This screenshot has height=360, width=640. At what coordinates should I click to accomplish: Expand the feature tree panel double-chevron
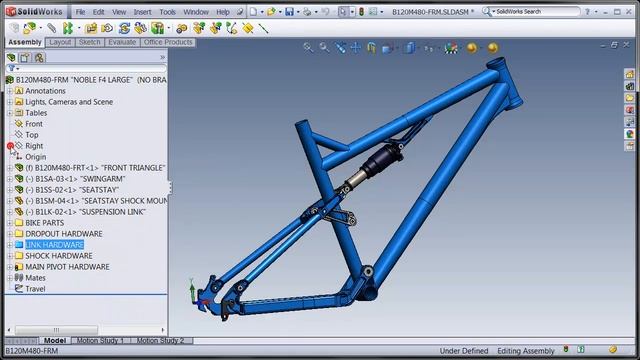click(x=162, y=58)
